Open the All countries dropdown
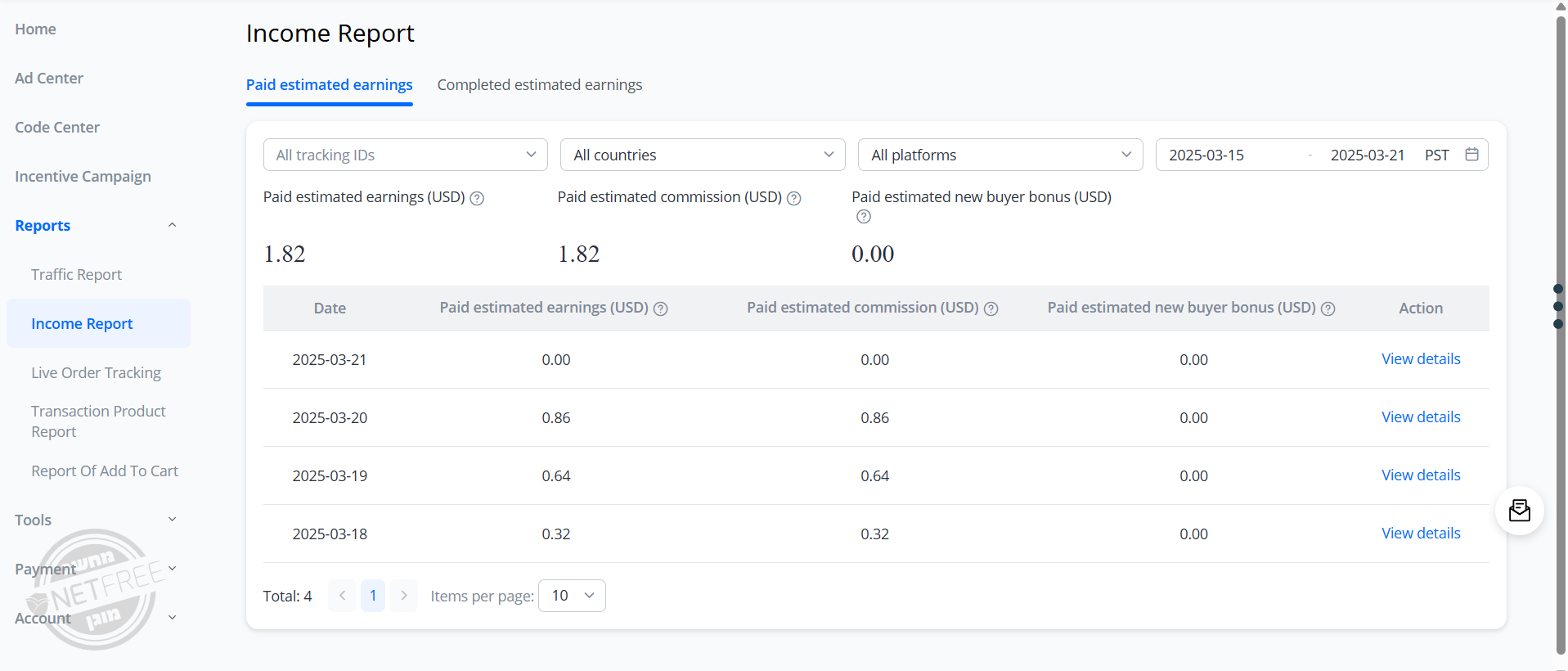The image size is (1568, 671). click(702, 155)
